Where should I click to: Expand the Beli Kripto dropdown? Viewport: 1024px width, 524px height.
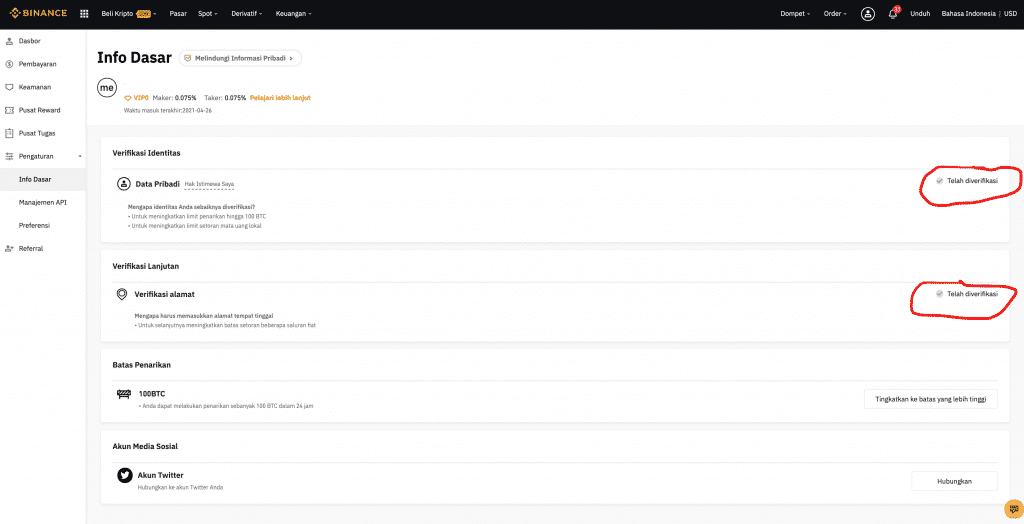tap(128, 14)
